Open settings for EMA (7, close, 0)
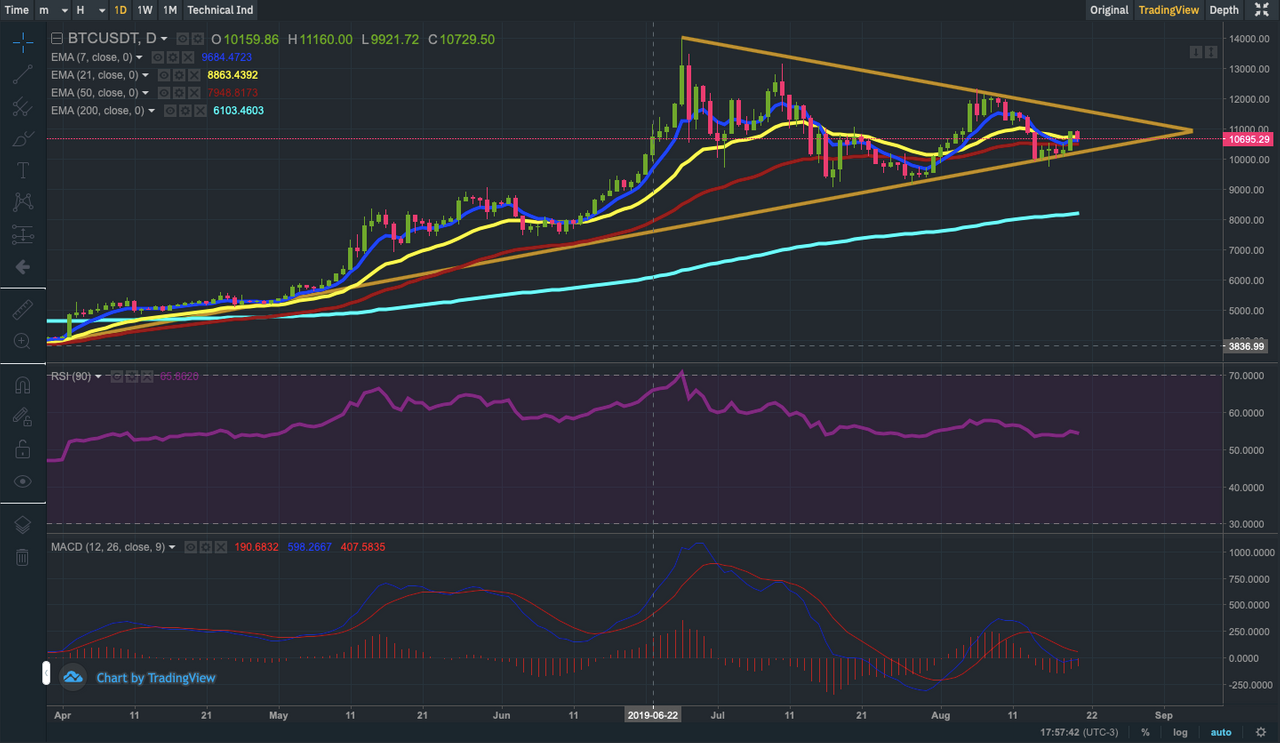Viewport: 1280px width, 743px height. coord(173,57)
